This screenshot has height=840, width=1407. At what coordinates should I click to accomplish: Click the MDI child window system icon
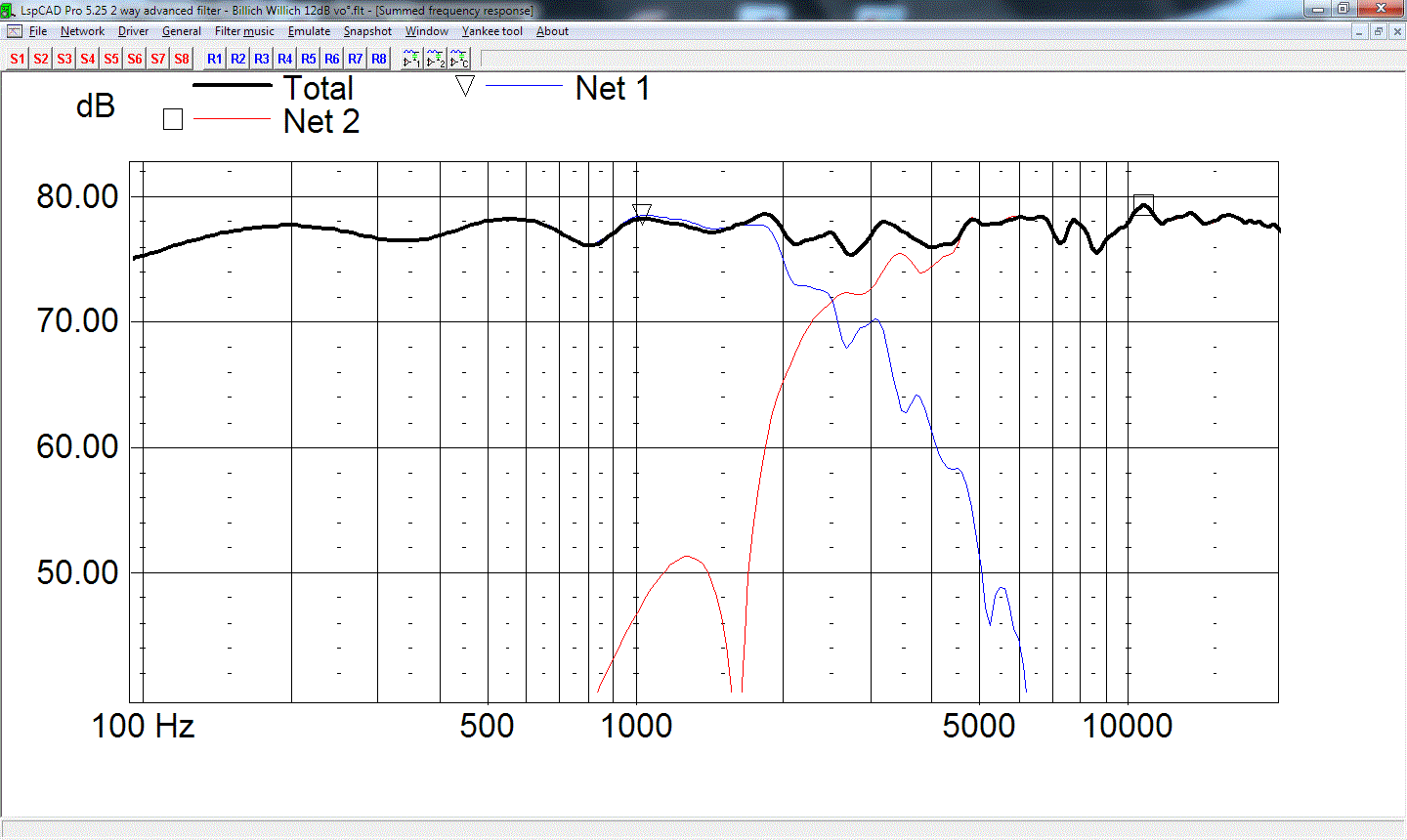pyautogui.click(x=14, y=31)
